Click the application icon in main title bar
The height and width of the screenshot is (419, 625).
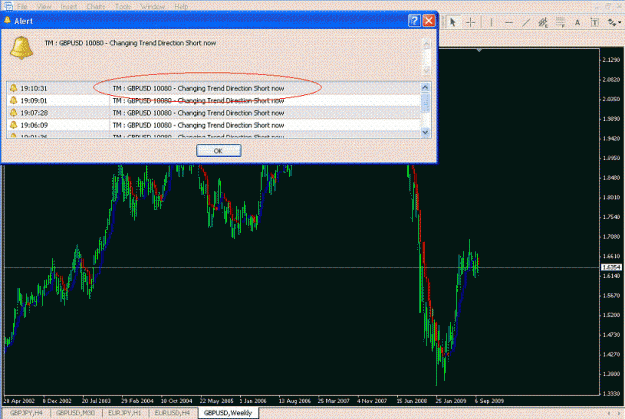point(7,6)
